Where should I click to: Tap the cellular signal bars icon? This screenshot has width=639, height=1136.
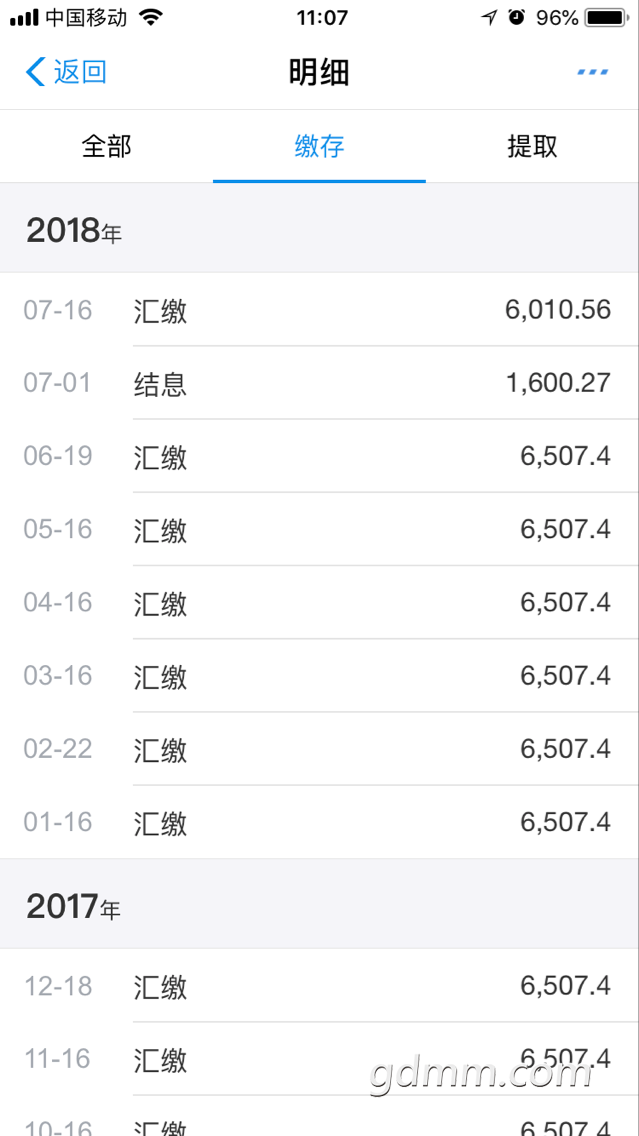(25, 18)
